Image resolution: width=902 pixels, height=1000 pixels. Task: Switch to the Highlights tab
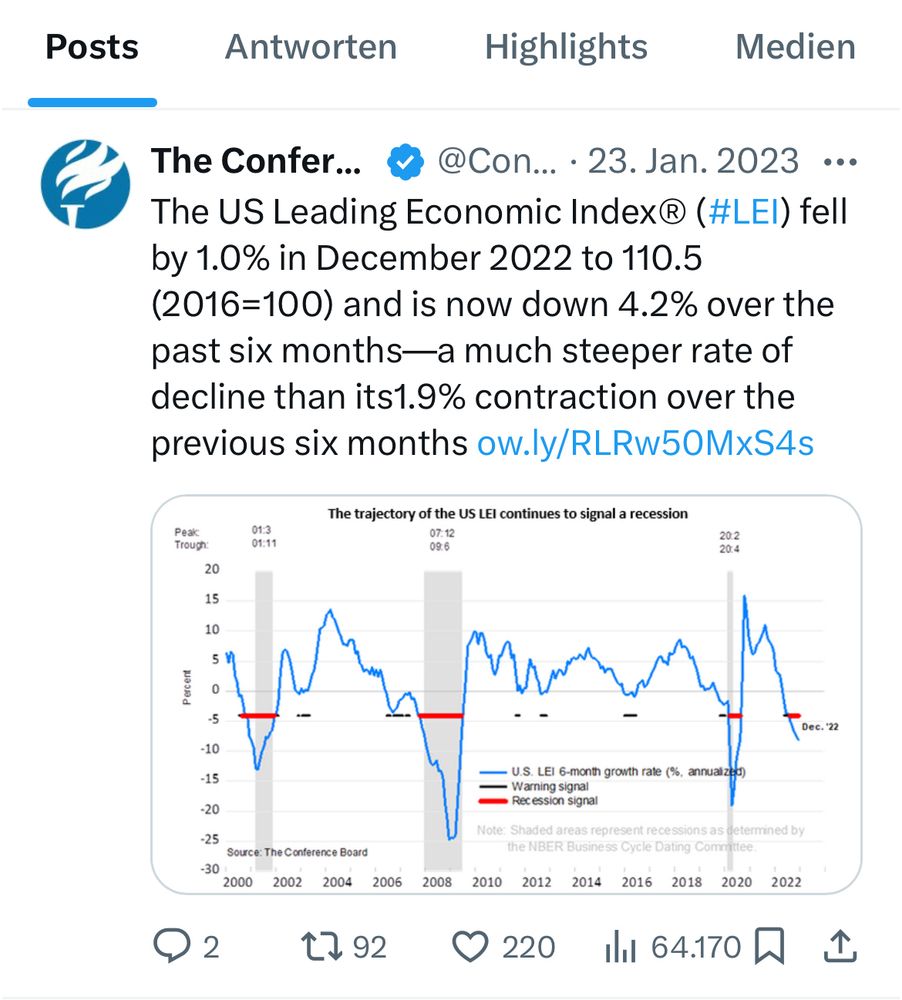tap(566, 47)
